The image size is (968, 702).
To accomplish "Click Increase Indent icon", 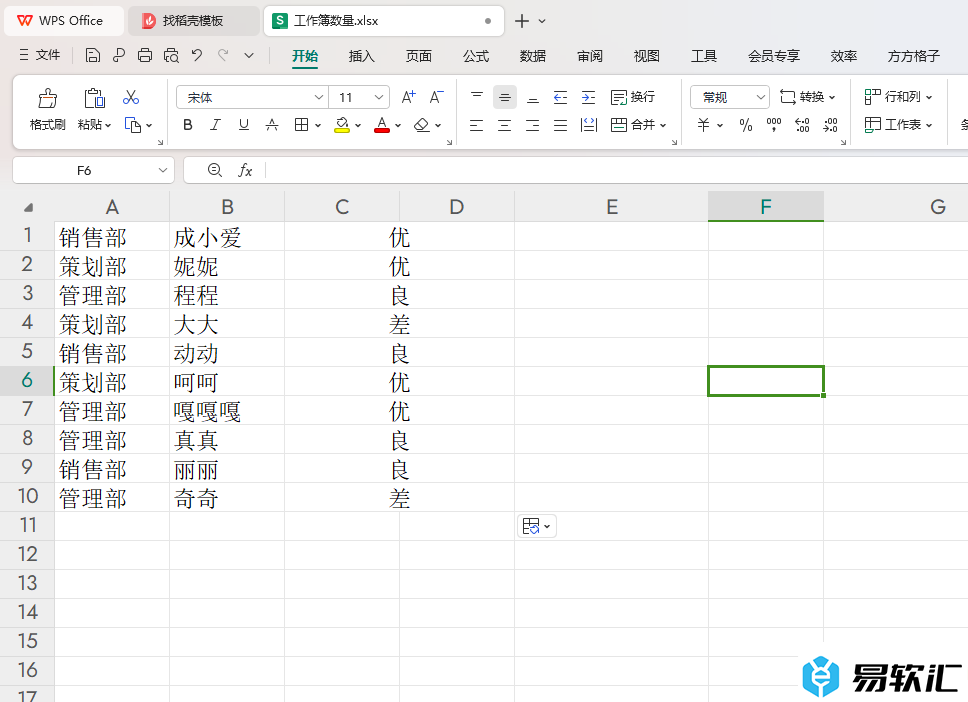I will (589, 97).
